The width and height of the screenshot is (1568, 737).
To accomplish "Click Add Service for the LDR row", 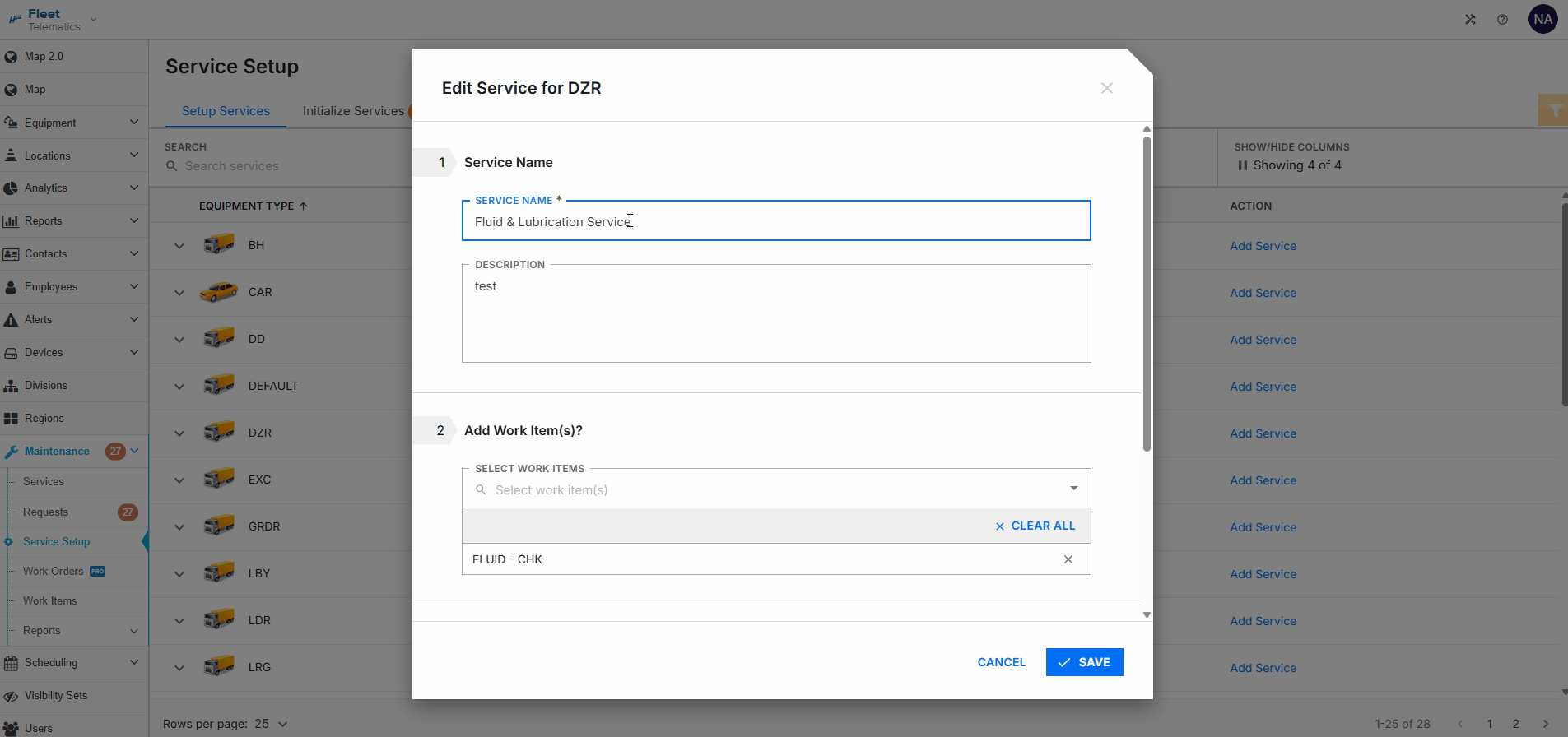I will (1263, 621).
